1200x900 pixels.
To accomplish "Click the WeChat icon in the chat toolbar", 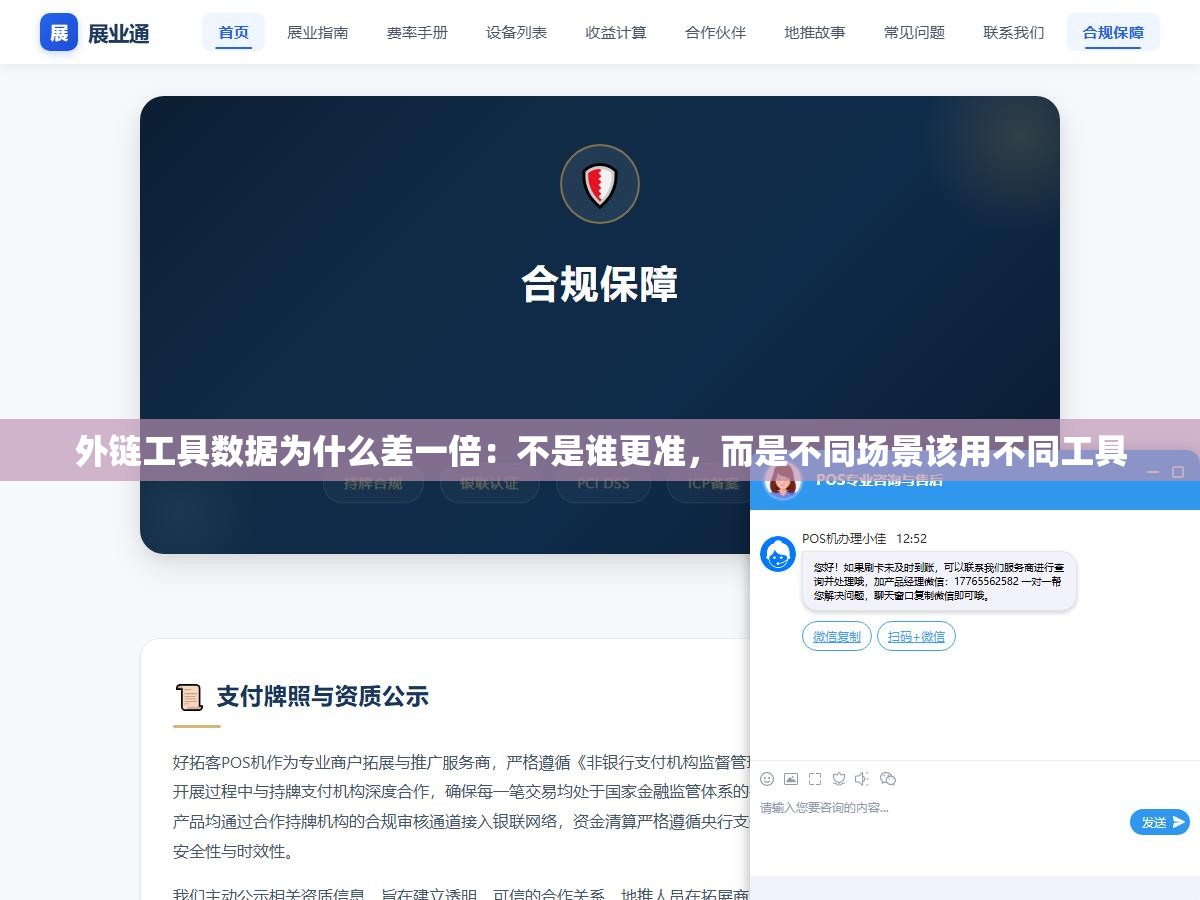I will (887, 778).
